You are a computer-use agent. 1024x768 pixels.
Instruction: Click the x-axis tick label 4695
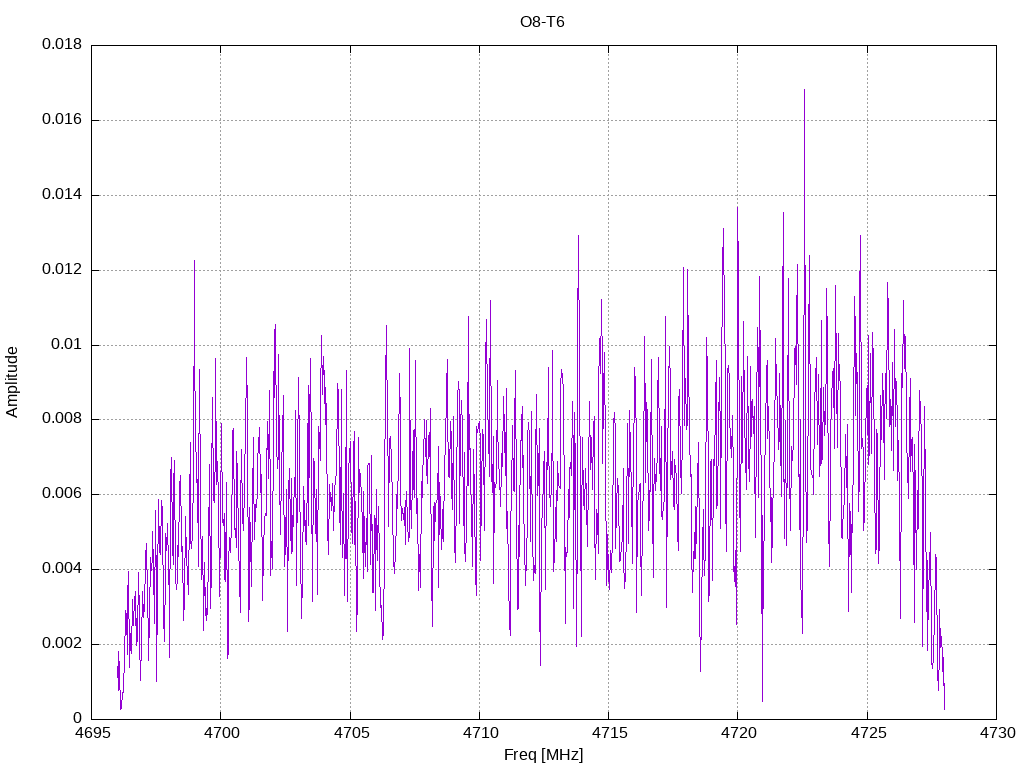click(91, 733)
